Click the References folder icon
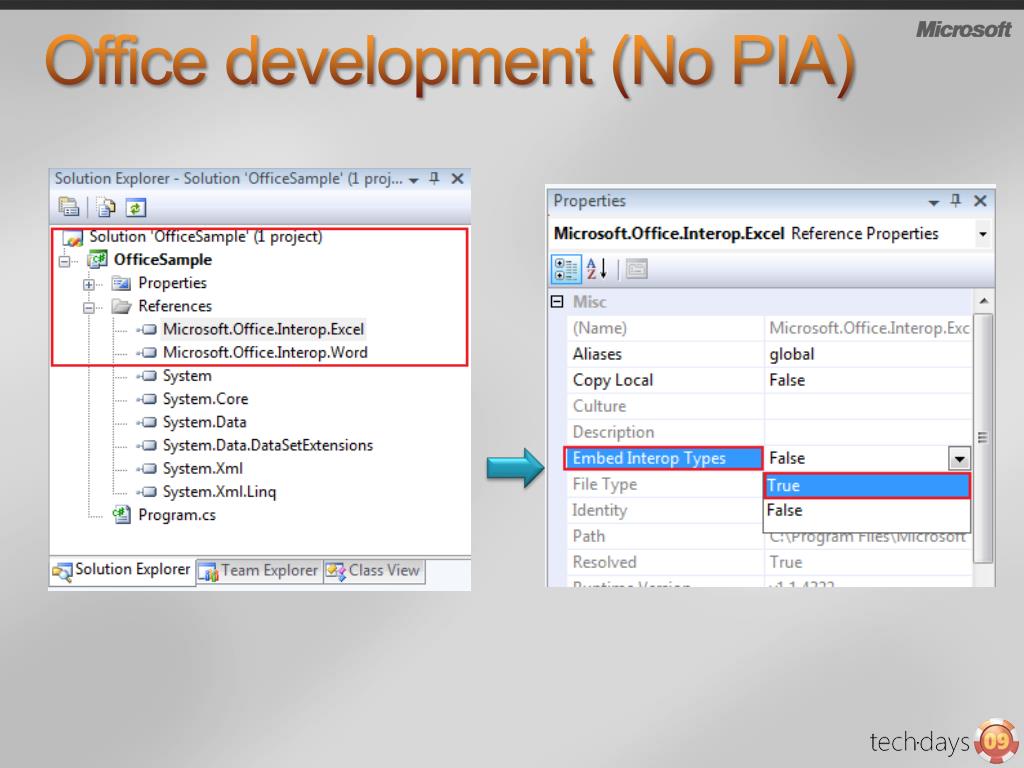 pos(121,306)
